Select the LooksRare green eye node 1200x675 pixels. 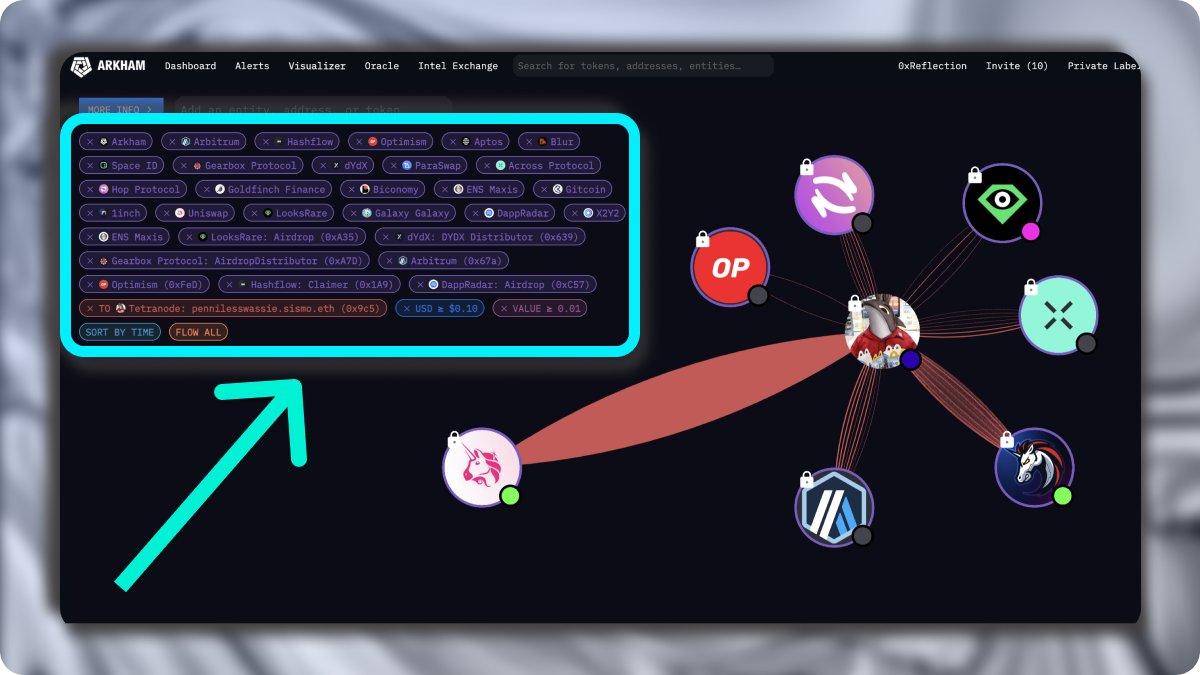coord(1002,203)
